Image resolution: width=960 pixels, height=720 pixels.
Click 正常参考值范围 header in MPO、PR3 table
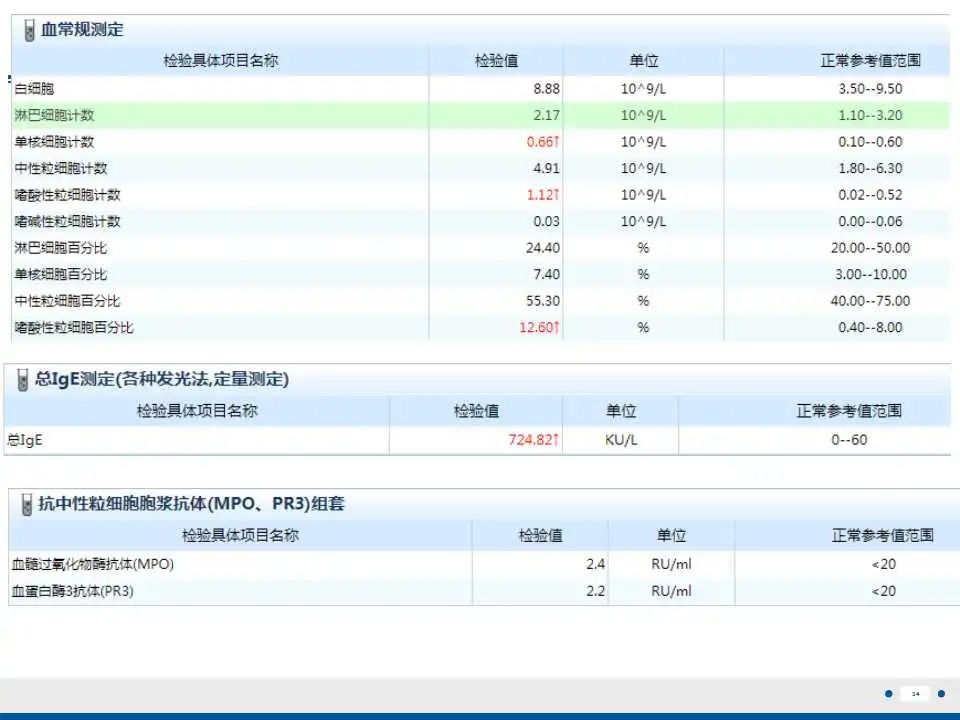point(883,536)
